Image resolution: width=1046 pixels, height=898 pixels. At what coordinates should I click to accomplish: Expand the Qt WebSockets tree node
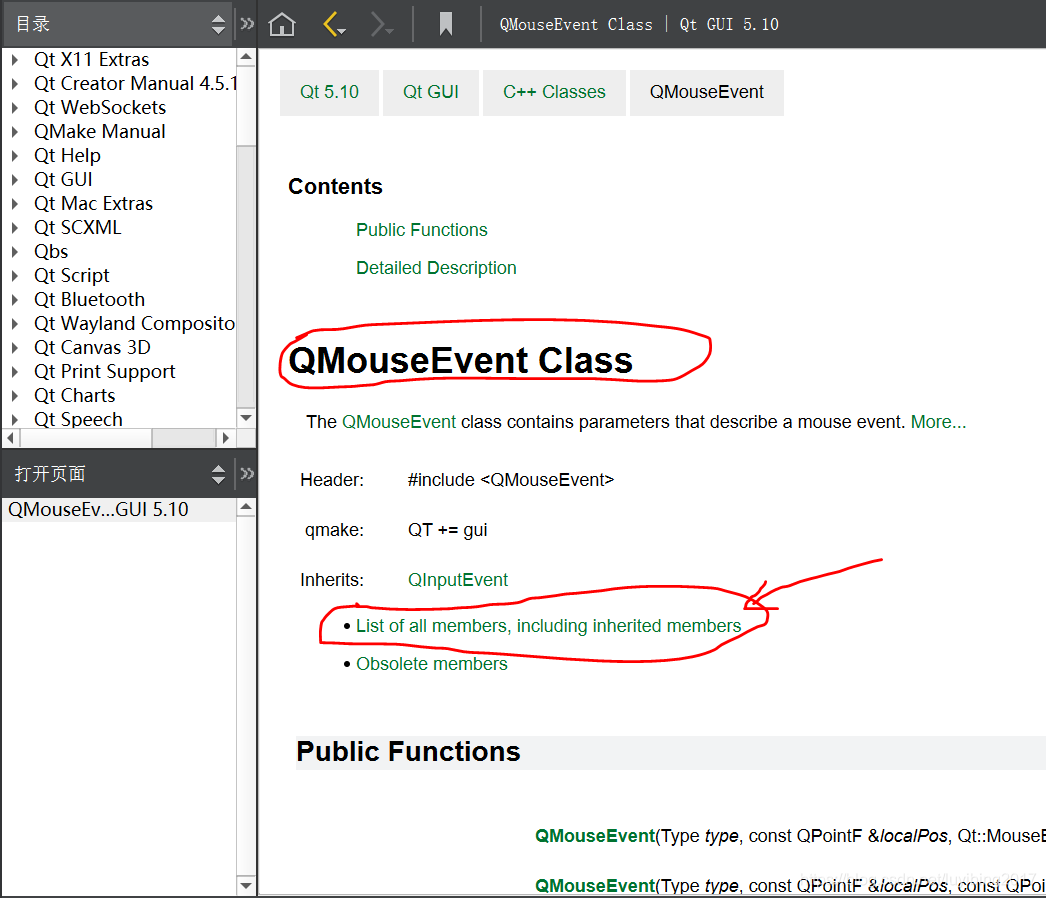[x=15, y=108]
